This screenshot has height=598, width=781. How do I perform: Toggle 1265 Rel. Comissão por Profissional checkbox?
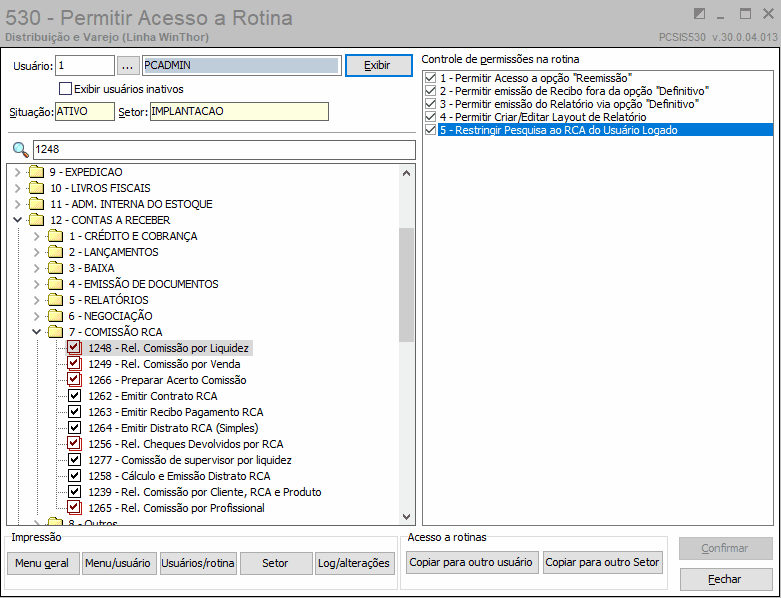(x=74, y=507)
